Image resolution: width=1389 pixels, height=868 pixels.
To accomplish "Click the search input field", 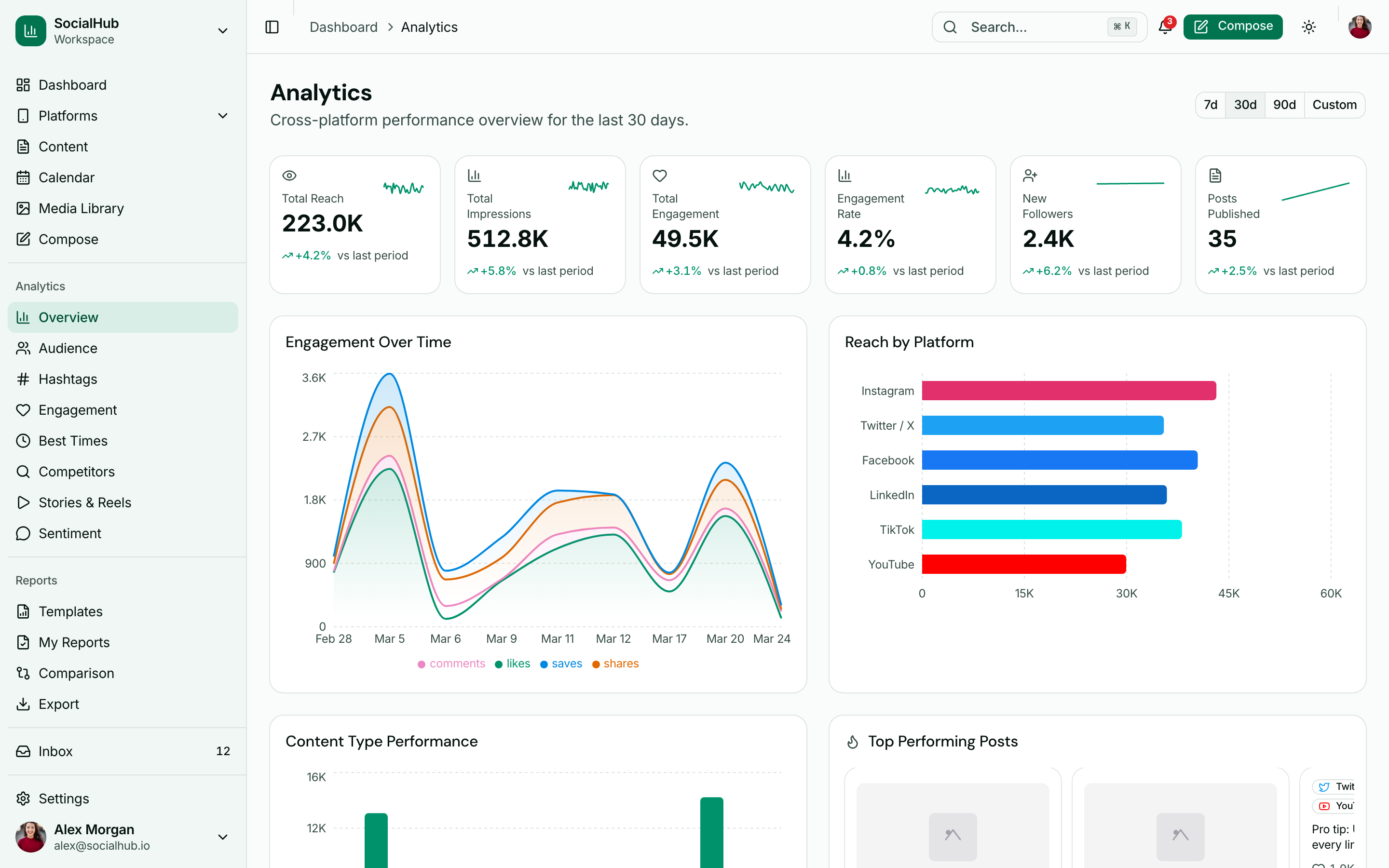I will pos(1039,27).
